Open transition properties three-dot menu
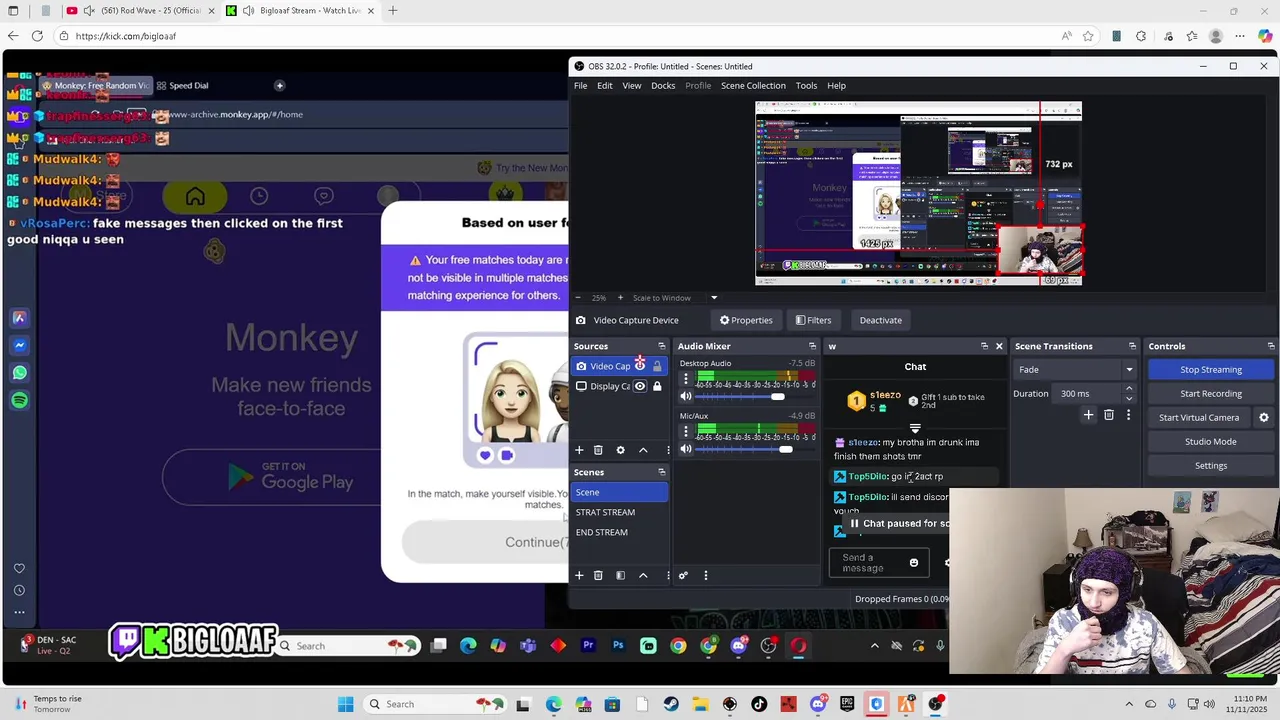The image size is (1280, 720). (x=1128, y=415)
